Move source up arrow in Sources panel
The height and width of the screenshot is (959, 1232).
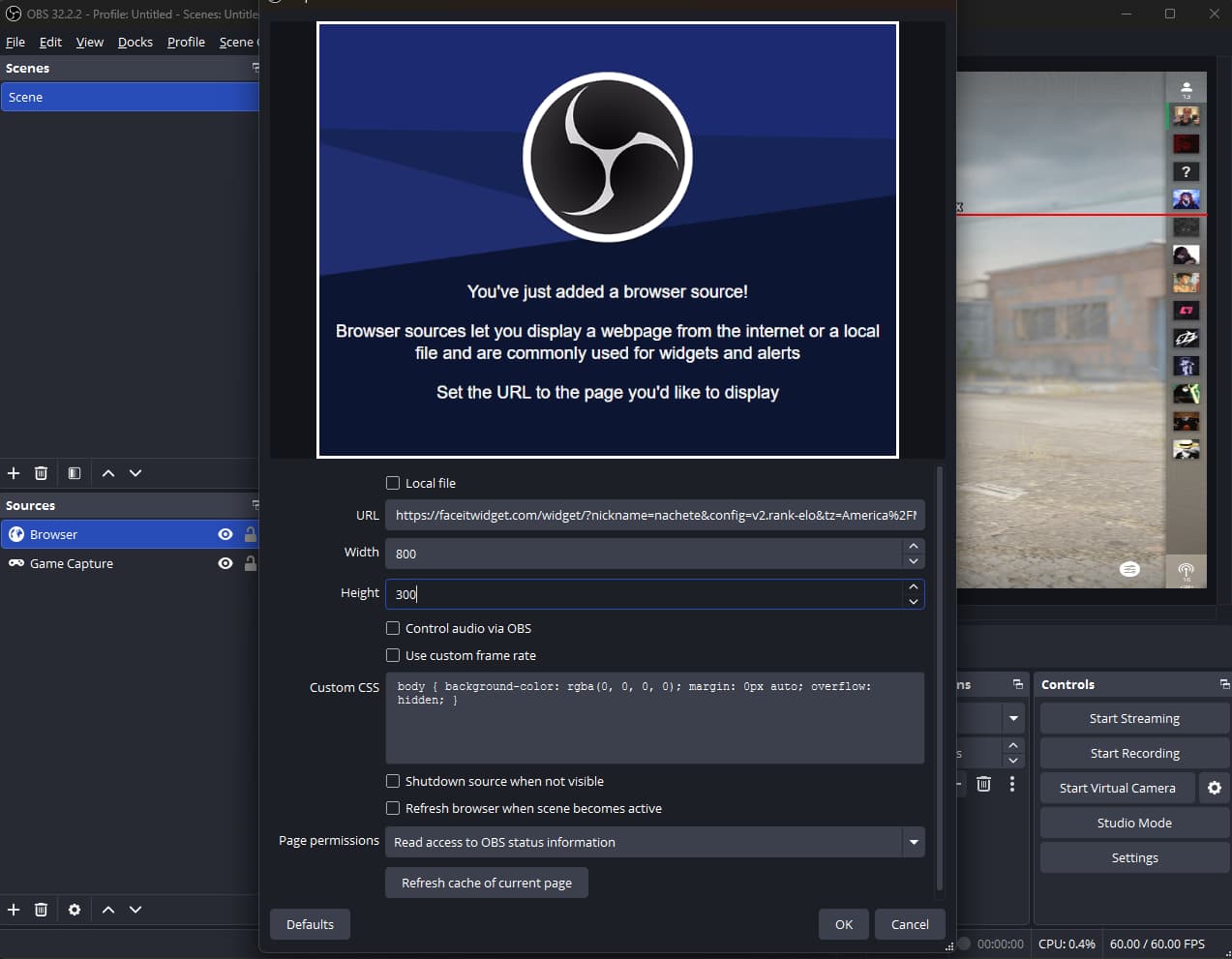[x=108, y=910]
